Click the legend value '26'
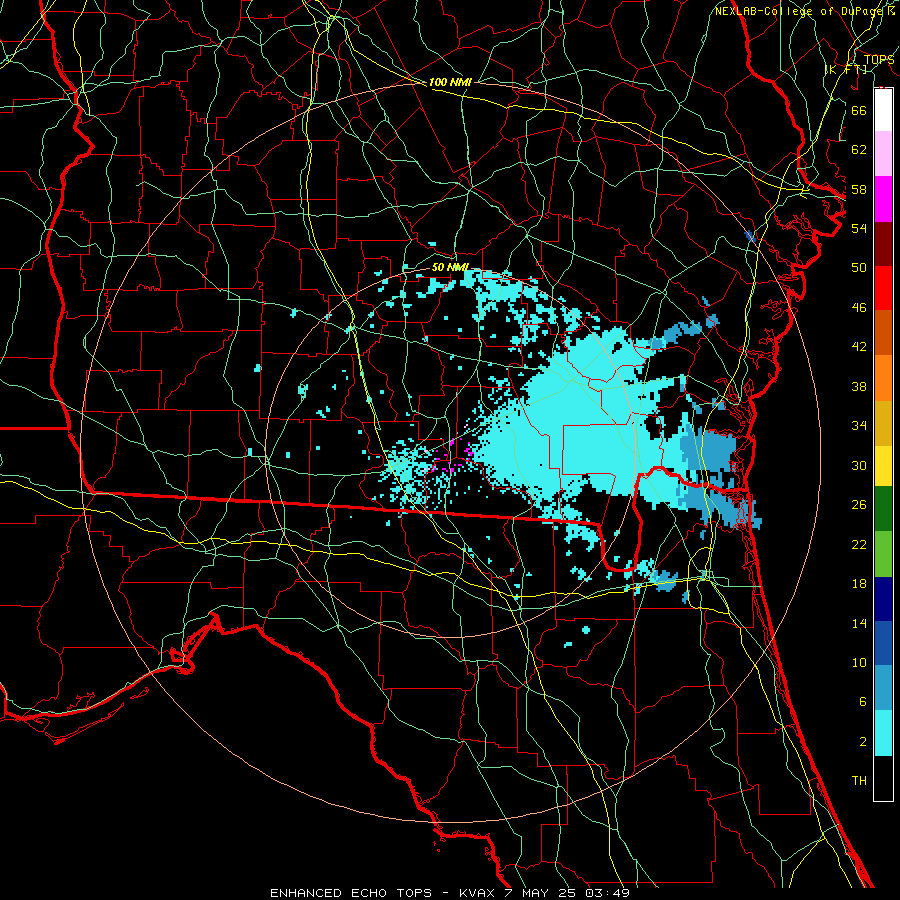The width and height of the screenshot is (900, 900). pyautogui.click(x=859, y=505)
